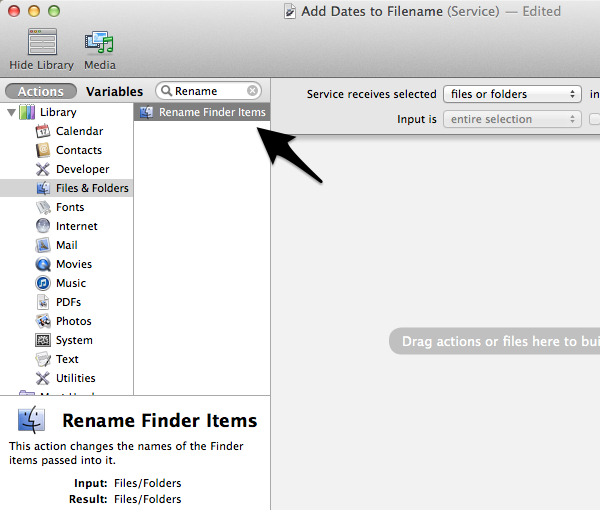
Task: Switch to the Variables tab
Action: (x=114, y=91)
